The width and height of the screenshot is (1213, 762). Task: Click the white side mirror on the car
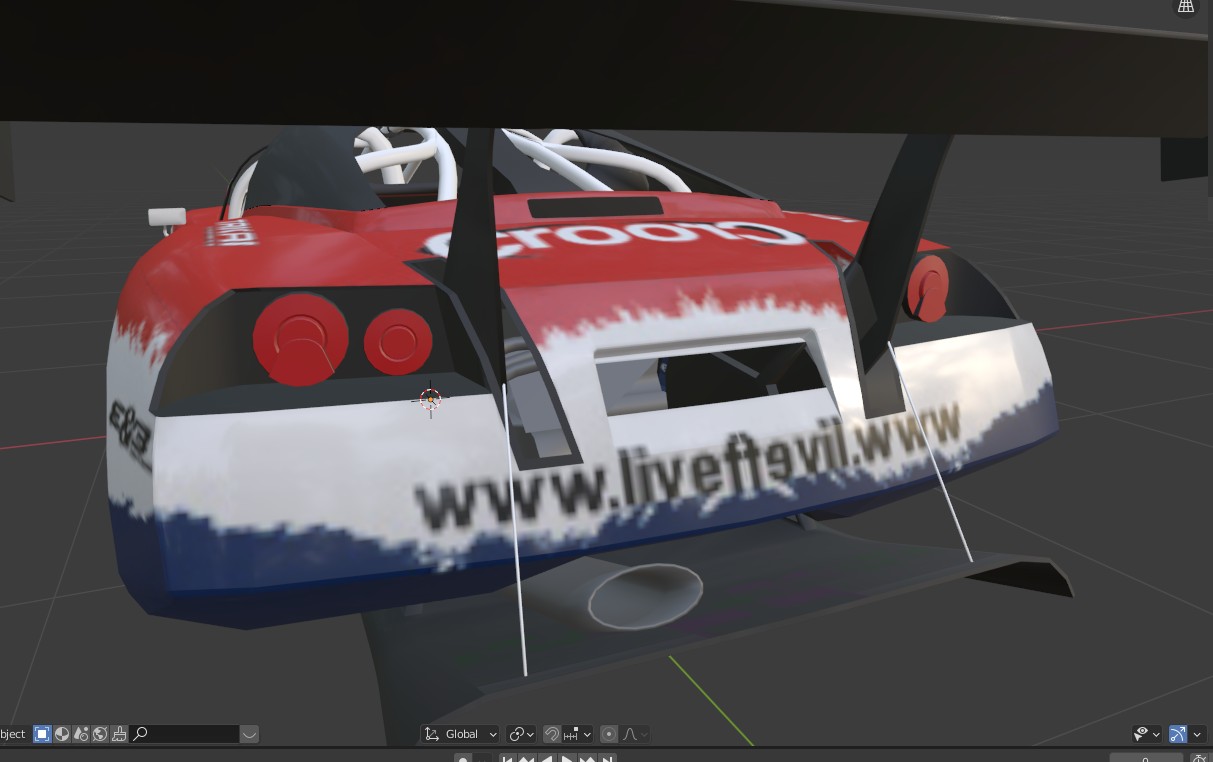tap(167, 216)
